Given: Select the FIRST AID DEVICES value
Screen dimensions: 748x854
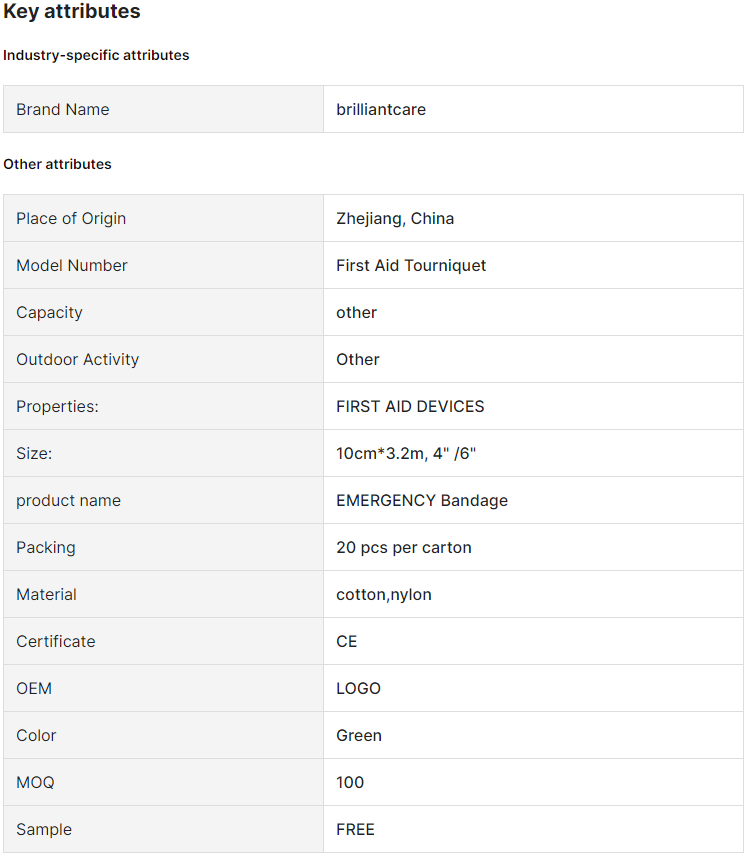Looking at the screenshot, I should pyautogui.click(x=410, y=406).
